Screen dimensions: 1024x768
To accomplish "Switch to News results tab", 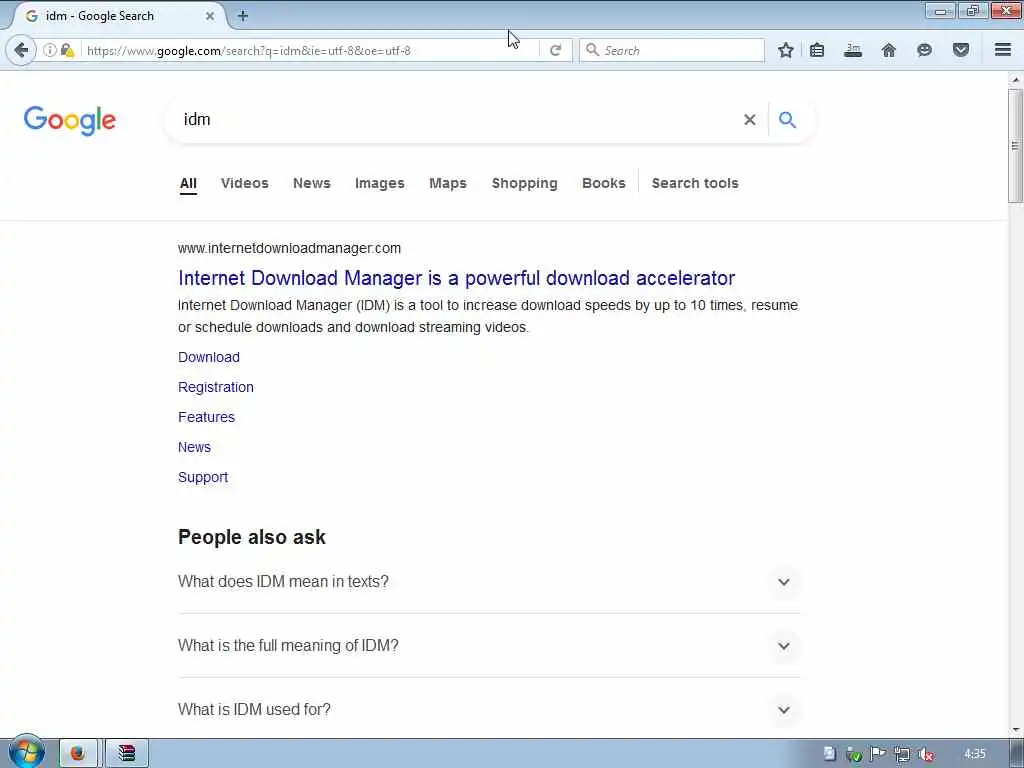I will (312, 184).
